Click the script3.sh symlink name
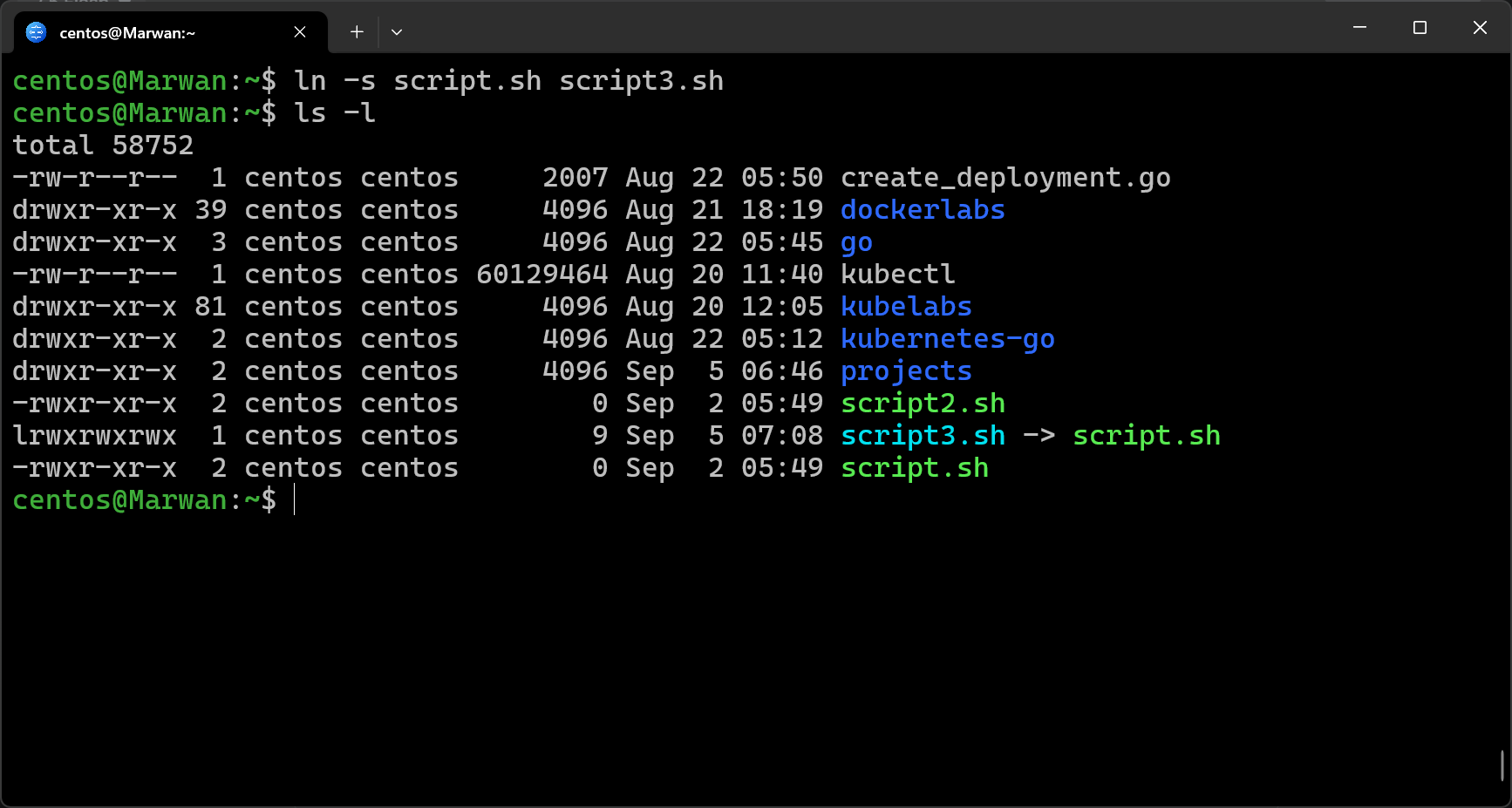Image resolution: width=1512 pixels, height=808 pixels. pyautogui.click(x=923, y=436)
